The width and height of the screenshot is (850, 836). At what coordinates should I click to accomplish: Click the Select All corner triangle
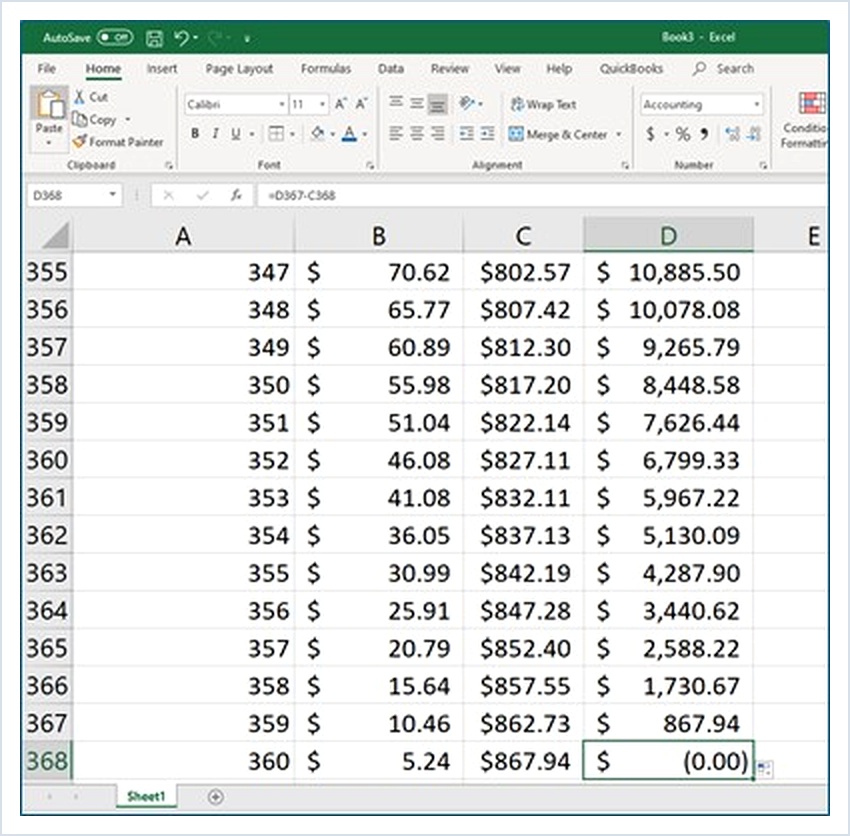point(55,235)
